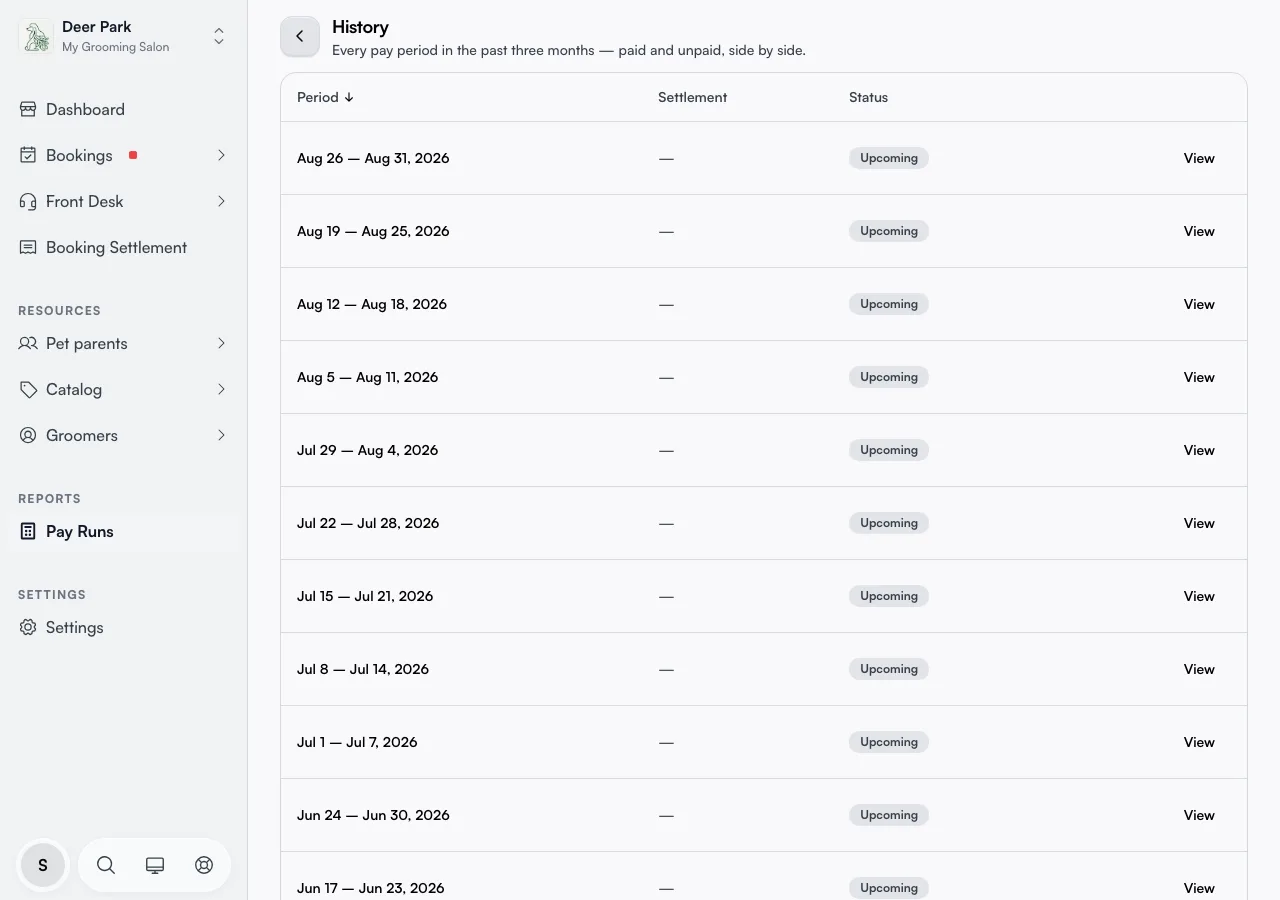Open the Pet parents menu item
Screen dimensions: 1280x900
(124, 343)
